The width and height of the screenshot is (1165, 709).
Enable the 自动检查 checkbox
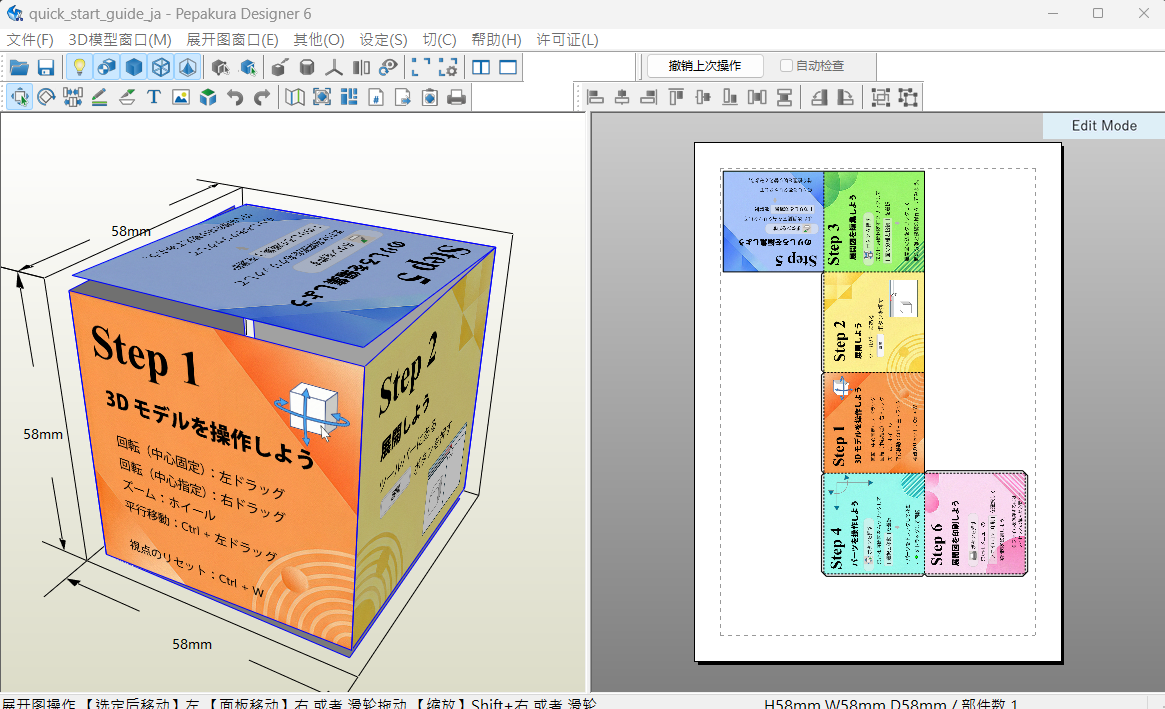pos(786,66)
